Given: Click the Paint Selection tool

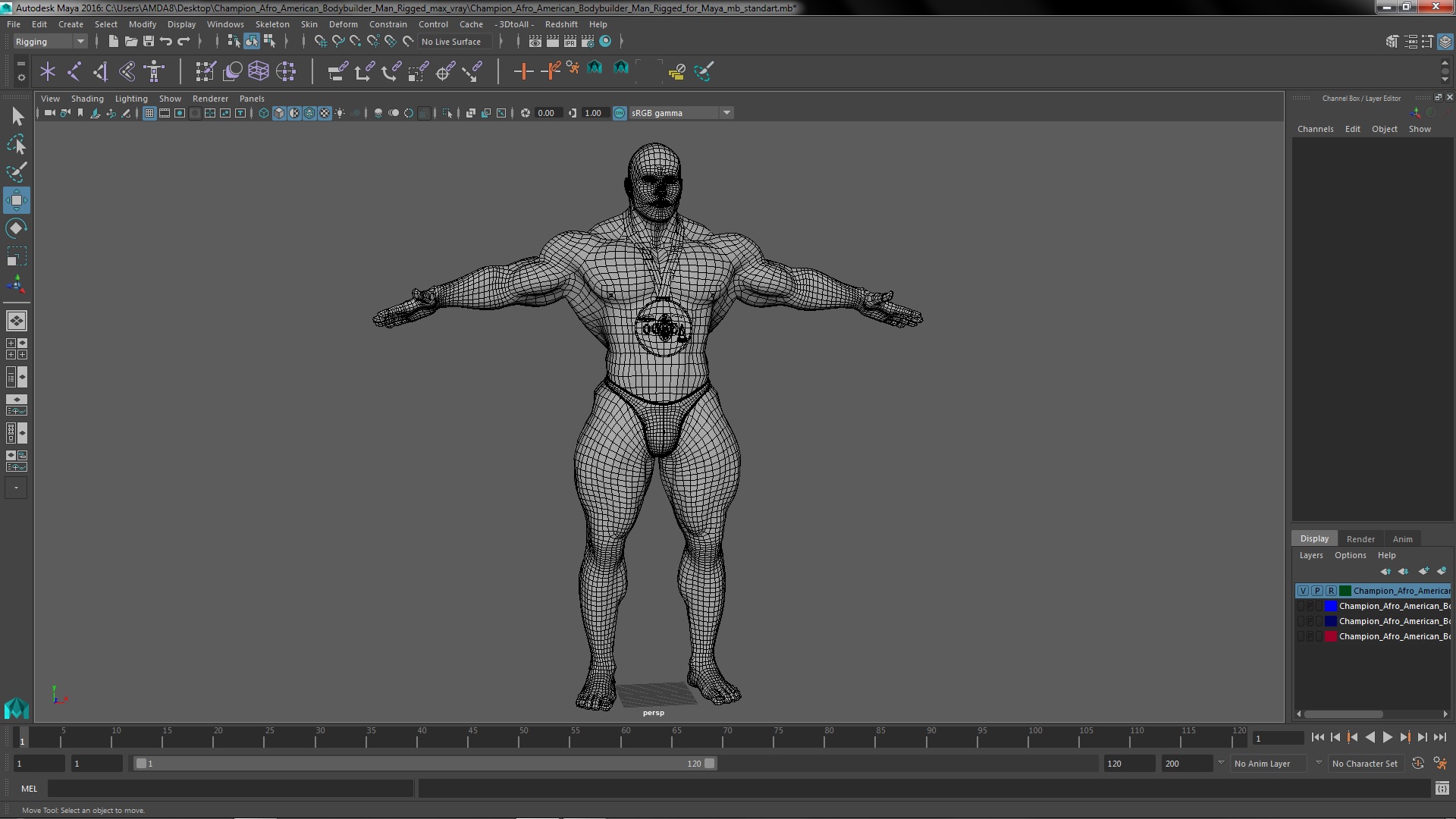Looking at the screenshot, I should (x=16, y=172).
